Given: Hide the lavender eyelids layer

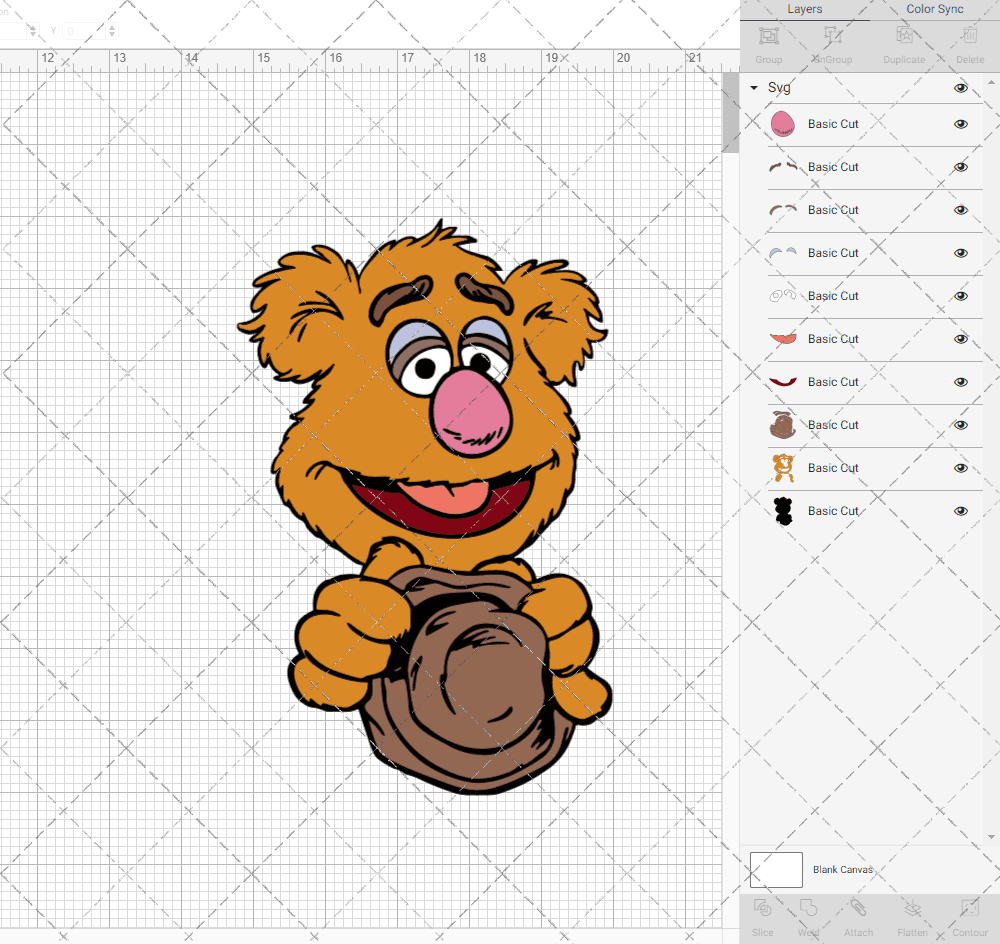Looking at the screenshot, I should (960, 253).
